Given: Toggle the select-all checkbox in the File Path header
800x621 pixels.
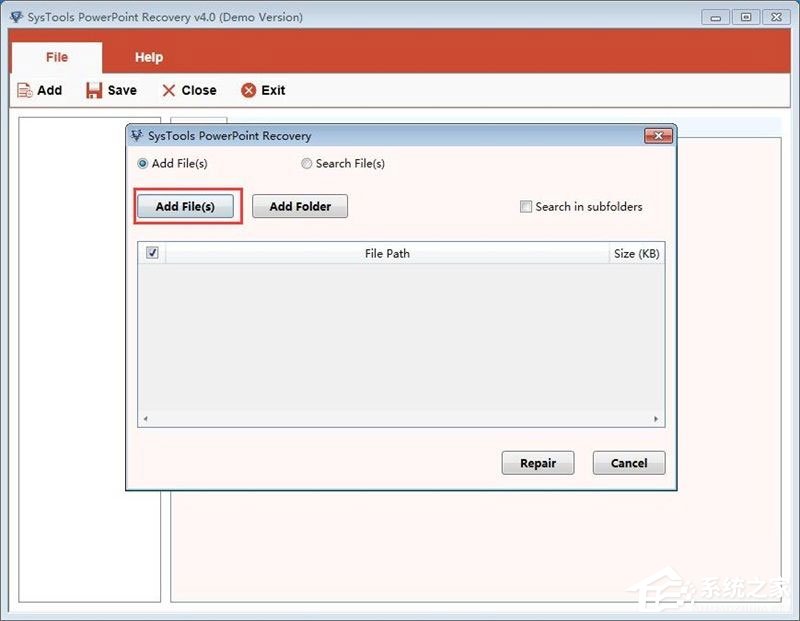Looking at the screenshot, I should [152, 253].
